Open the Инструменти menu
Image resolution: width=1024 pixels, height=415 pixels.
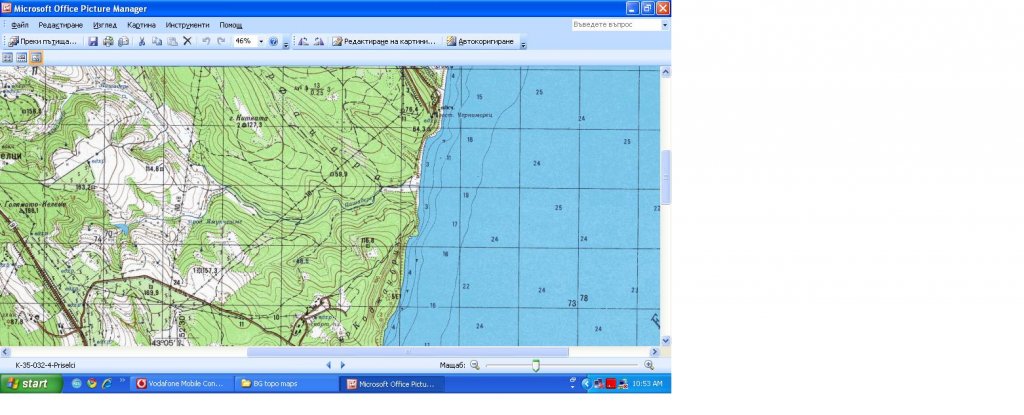[189, 24]
